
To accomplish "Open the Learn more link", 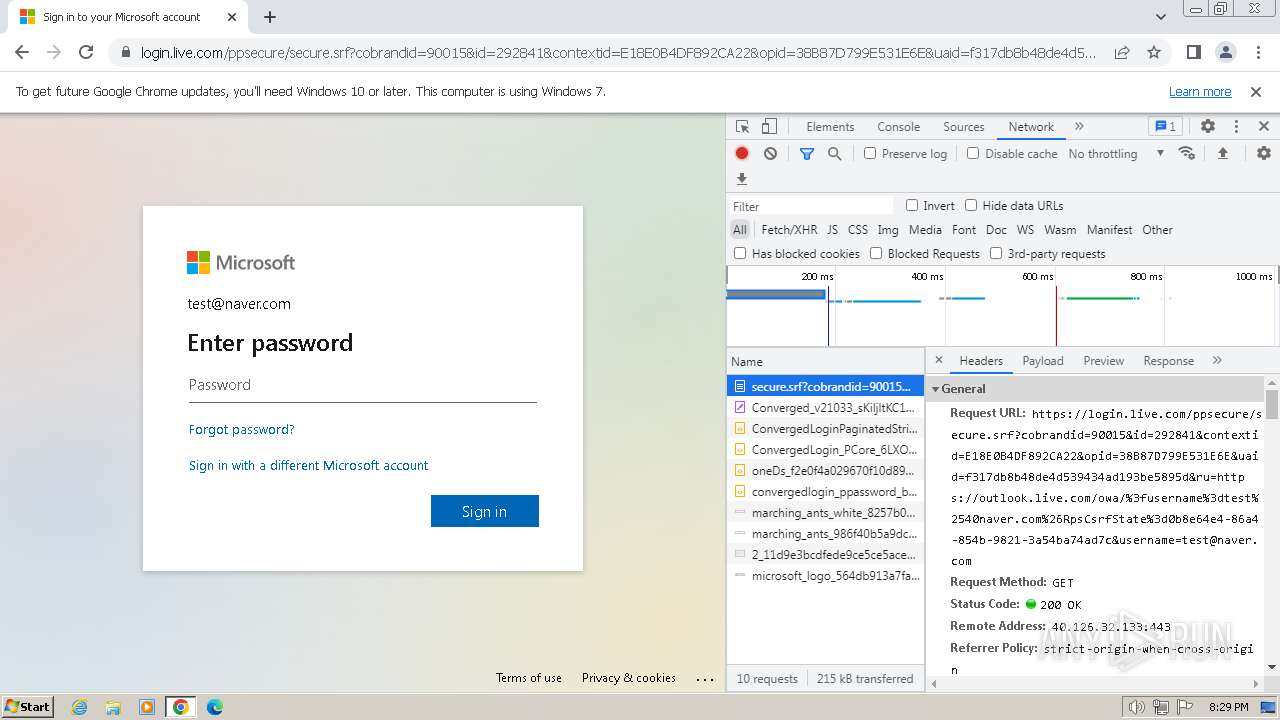I will (1200, 91).
